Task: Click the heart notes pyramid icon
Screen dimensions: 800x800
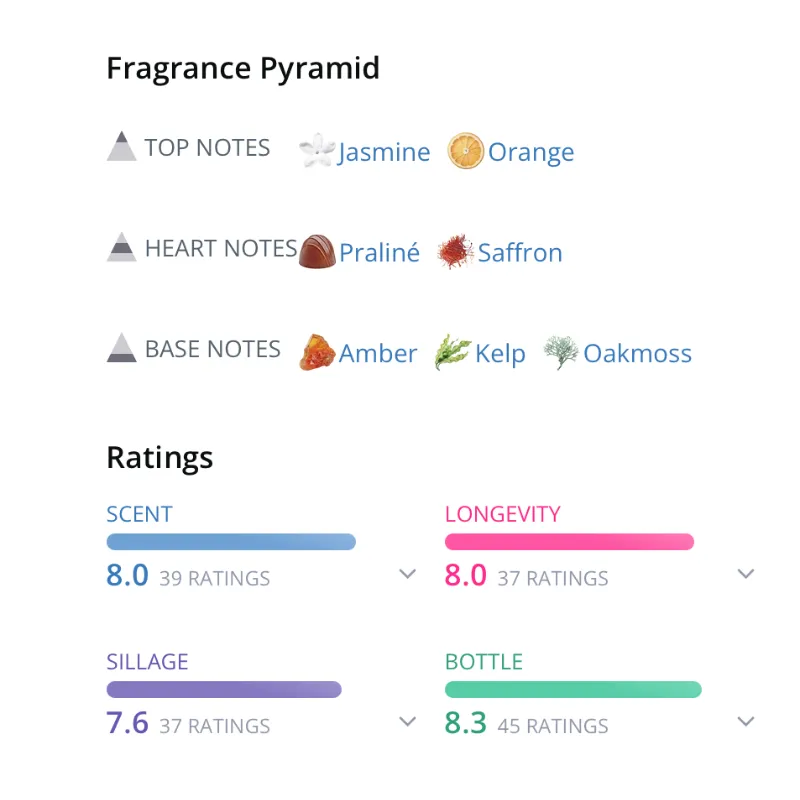Action: click(x=121, y=247)
